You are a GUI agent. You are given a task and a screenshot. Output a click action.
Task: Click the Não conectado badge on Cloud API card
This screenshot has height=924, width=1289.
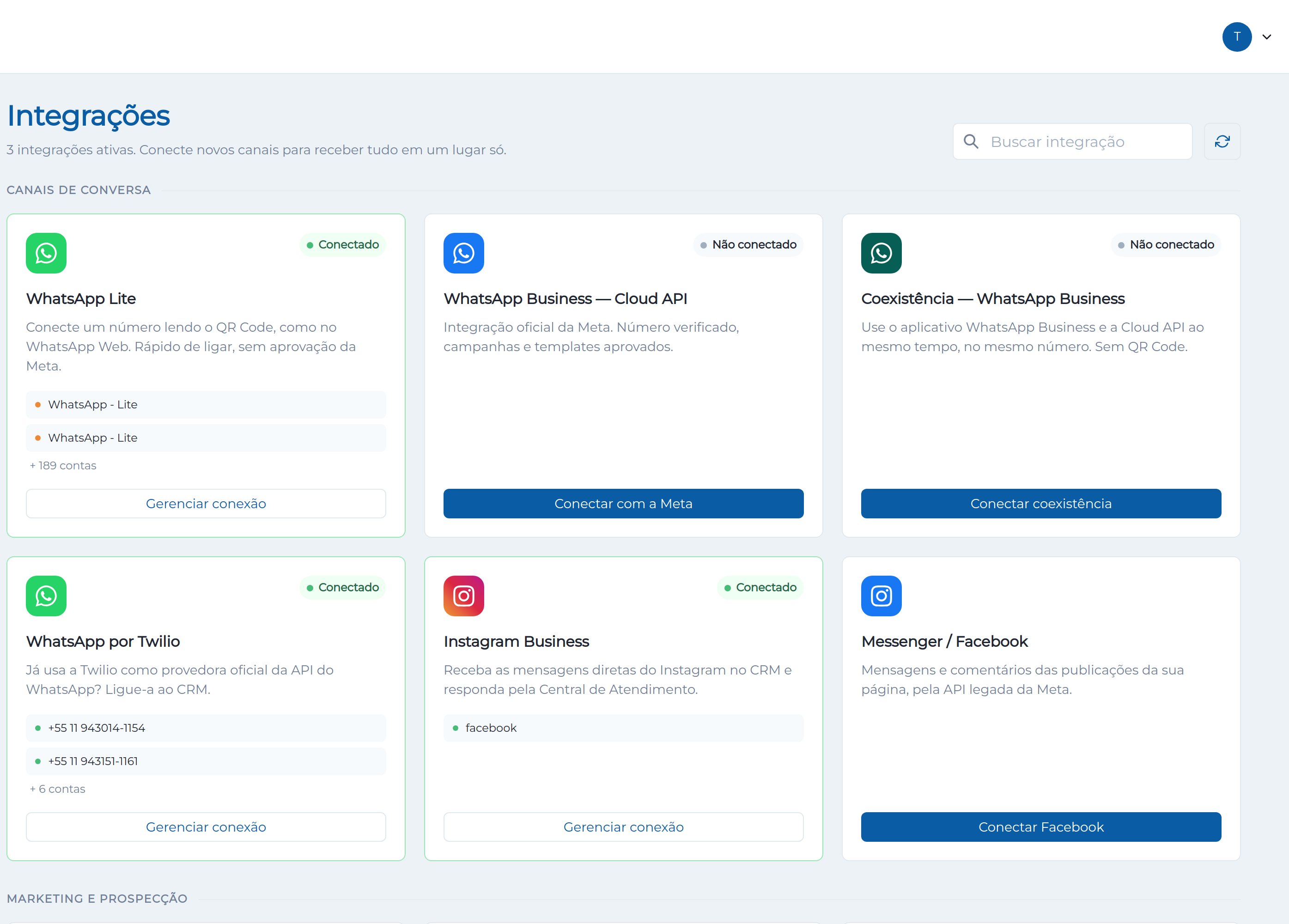point(748,245)
